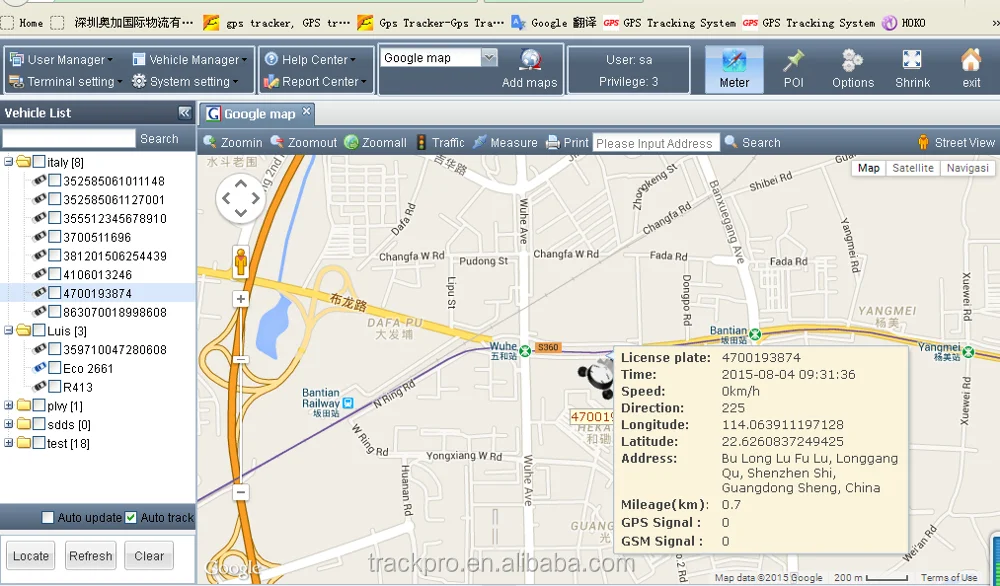The height and width of the screenshot is (586, 1000).
Task: Click the Please Input Address field
Action: tap(656, 142)
